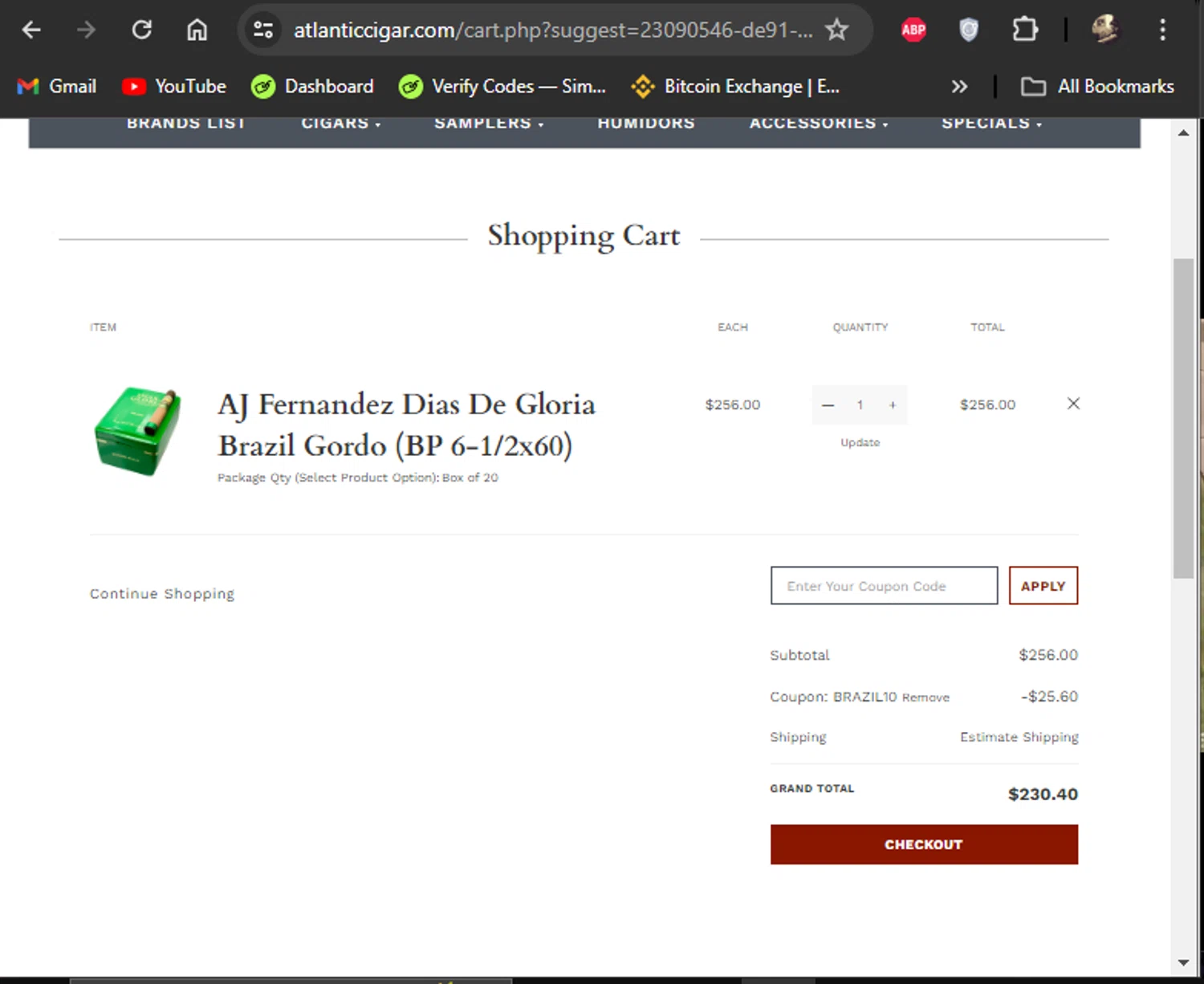Open the green cigar box product thumbnail
Viewport: 1204px width, 984px height.
pyautogui.click(x=137, y=431)
